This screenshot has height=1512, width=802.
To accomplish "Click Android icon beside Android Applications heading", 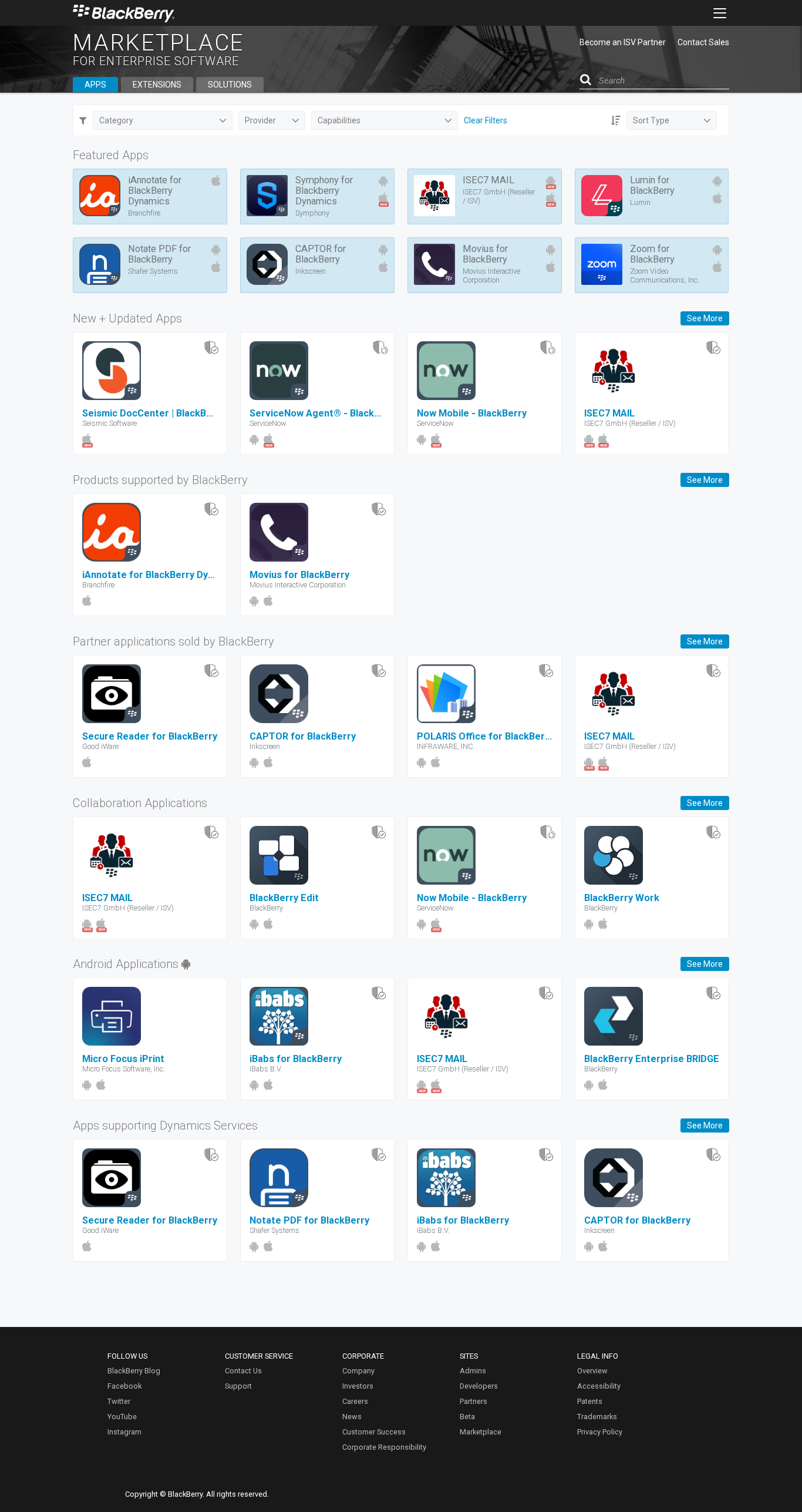I will (x=186, y=964).
